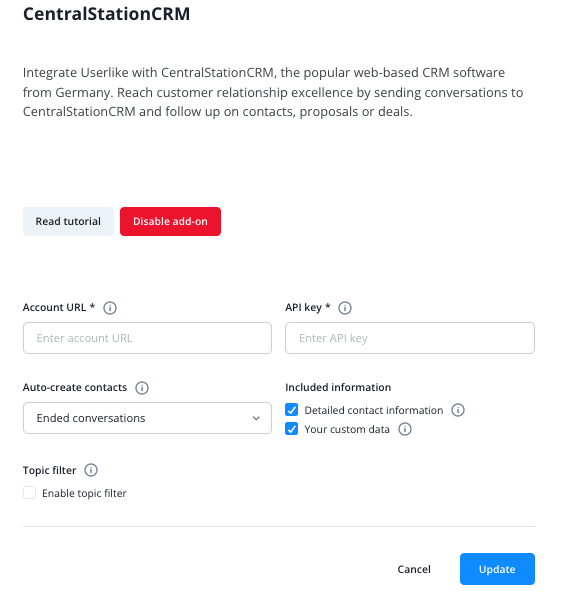Tick the Enable topic filter checkbox
The width and height of the screenshot is (580, 609).
point(30,493)
